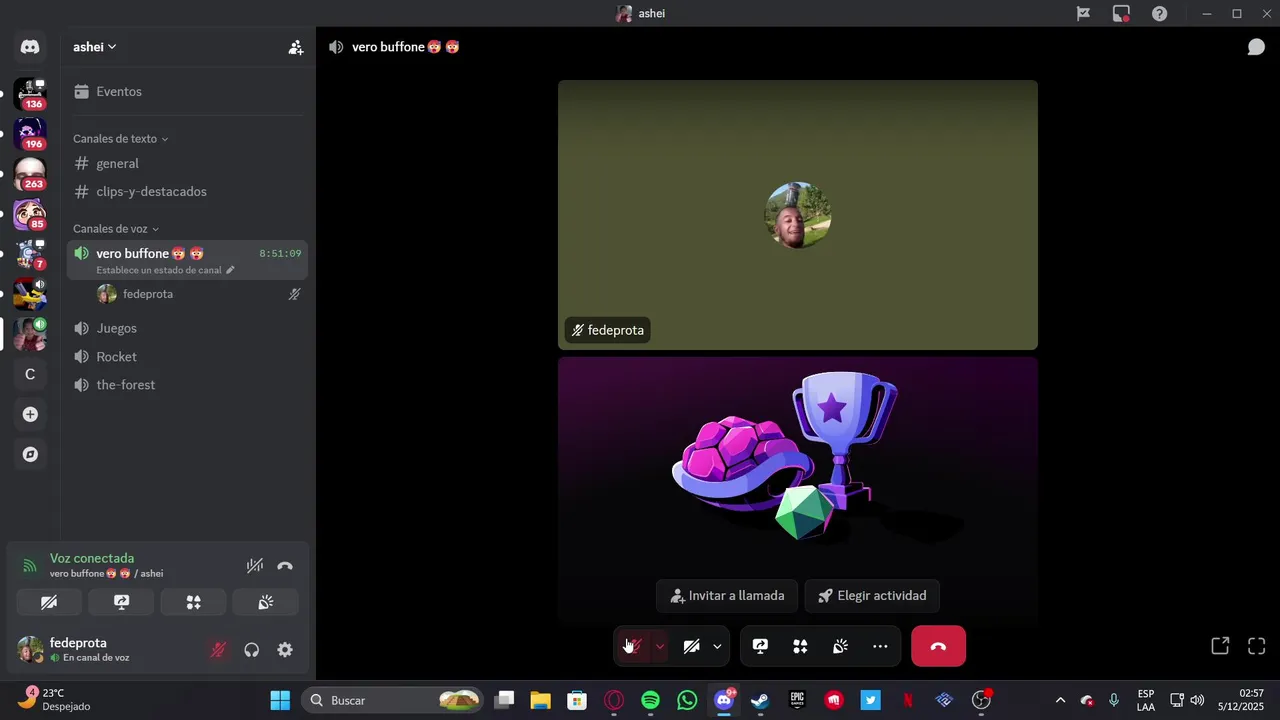Open the server labeled C
Viewport: 1280px width, 720px height.
pos(30,374)
